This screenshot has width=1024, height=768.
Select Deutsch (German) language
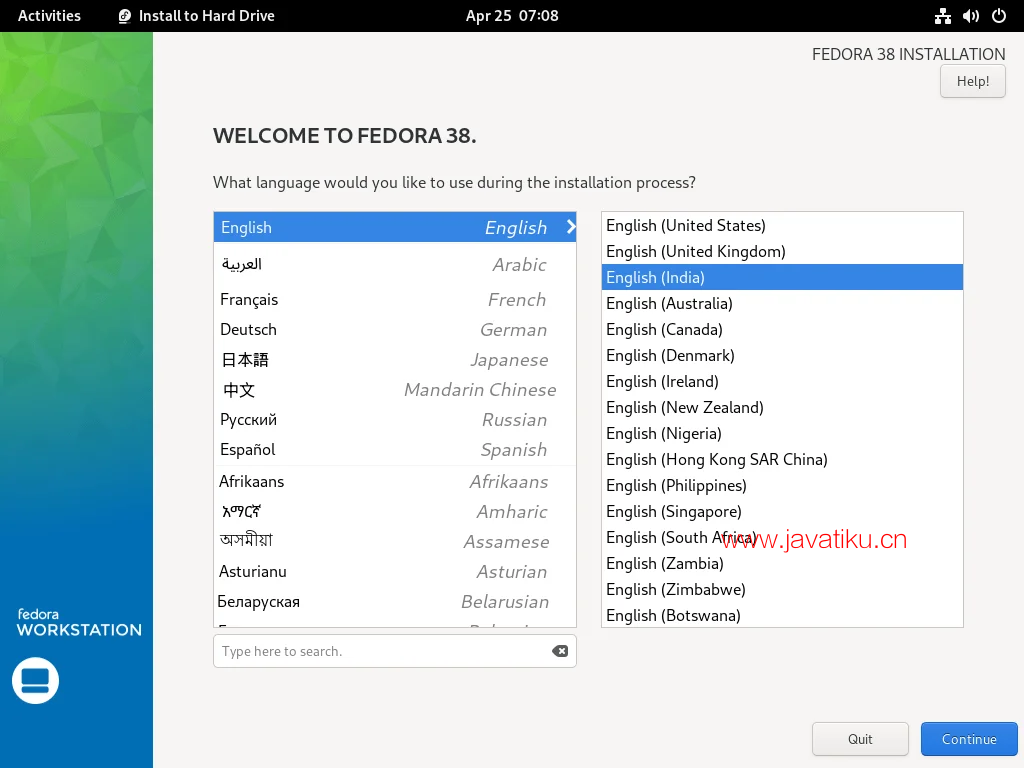394,330
